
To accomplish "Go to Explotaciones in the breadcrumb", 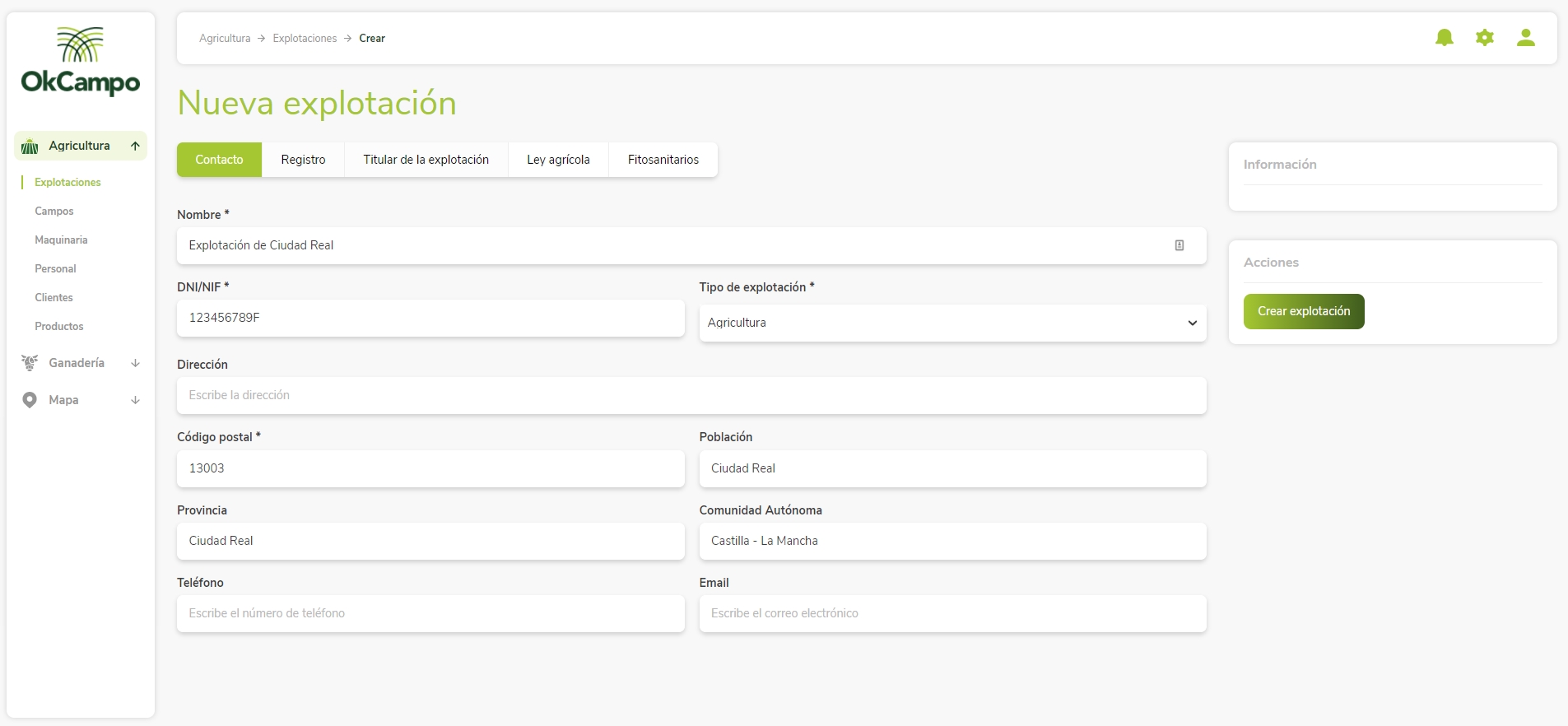I will pyautogui.click(x=305, y=39).
